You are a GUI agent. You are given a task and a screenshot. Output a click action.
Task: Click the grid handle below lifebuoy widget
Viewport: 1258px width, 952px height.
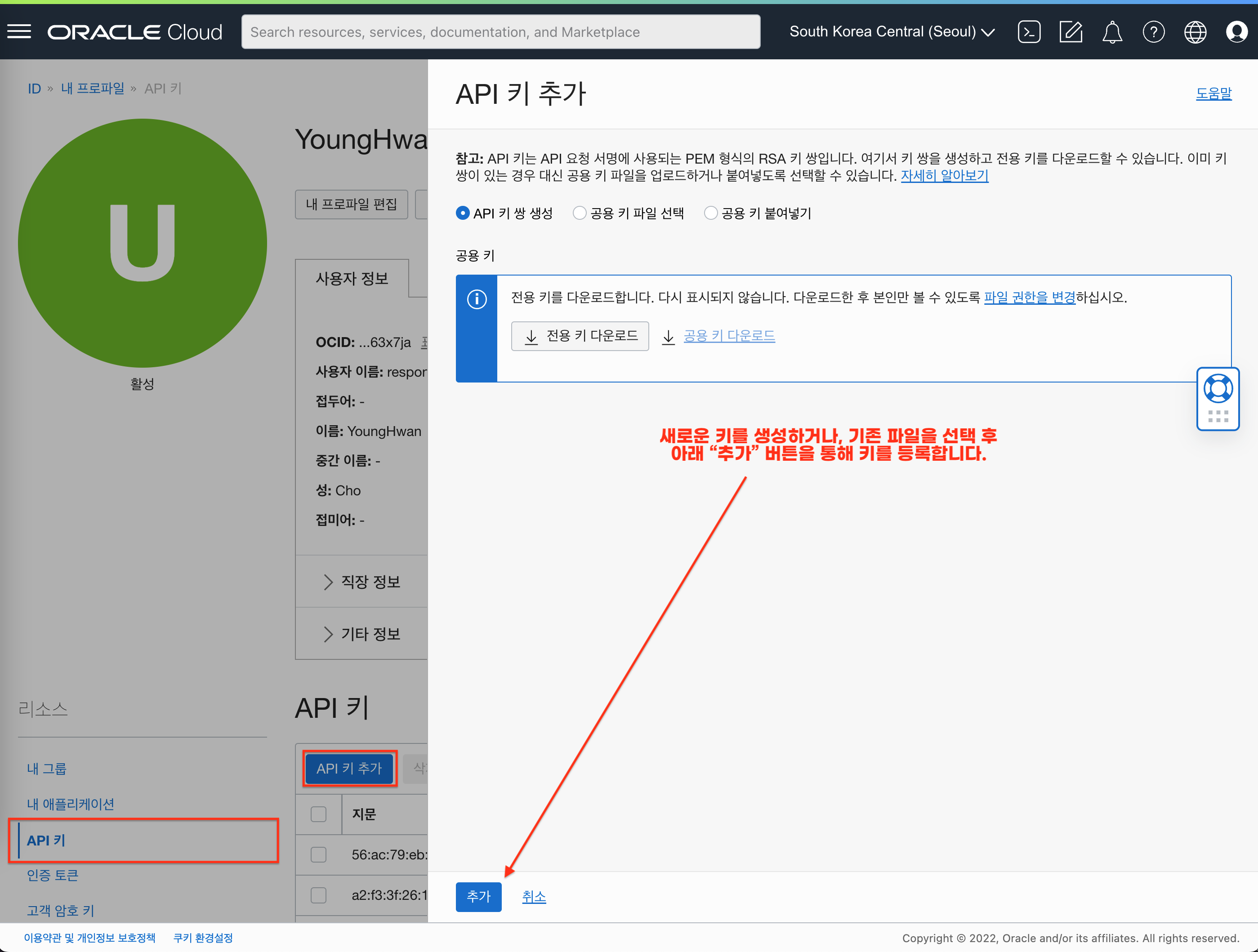click(x=1218, y=416)
